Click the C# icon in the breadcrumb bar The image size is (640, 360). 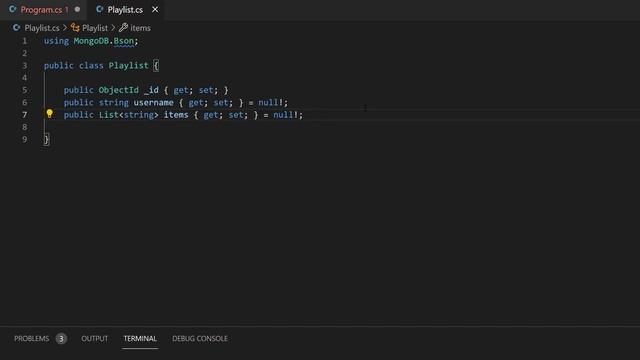point(16,27)
